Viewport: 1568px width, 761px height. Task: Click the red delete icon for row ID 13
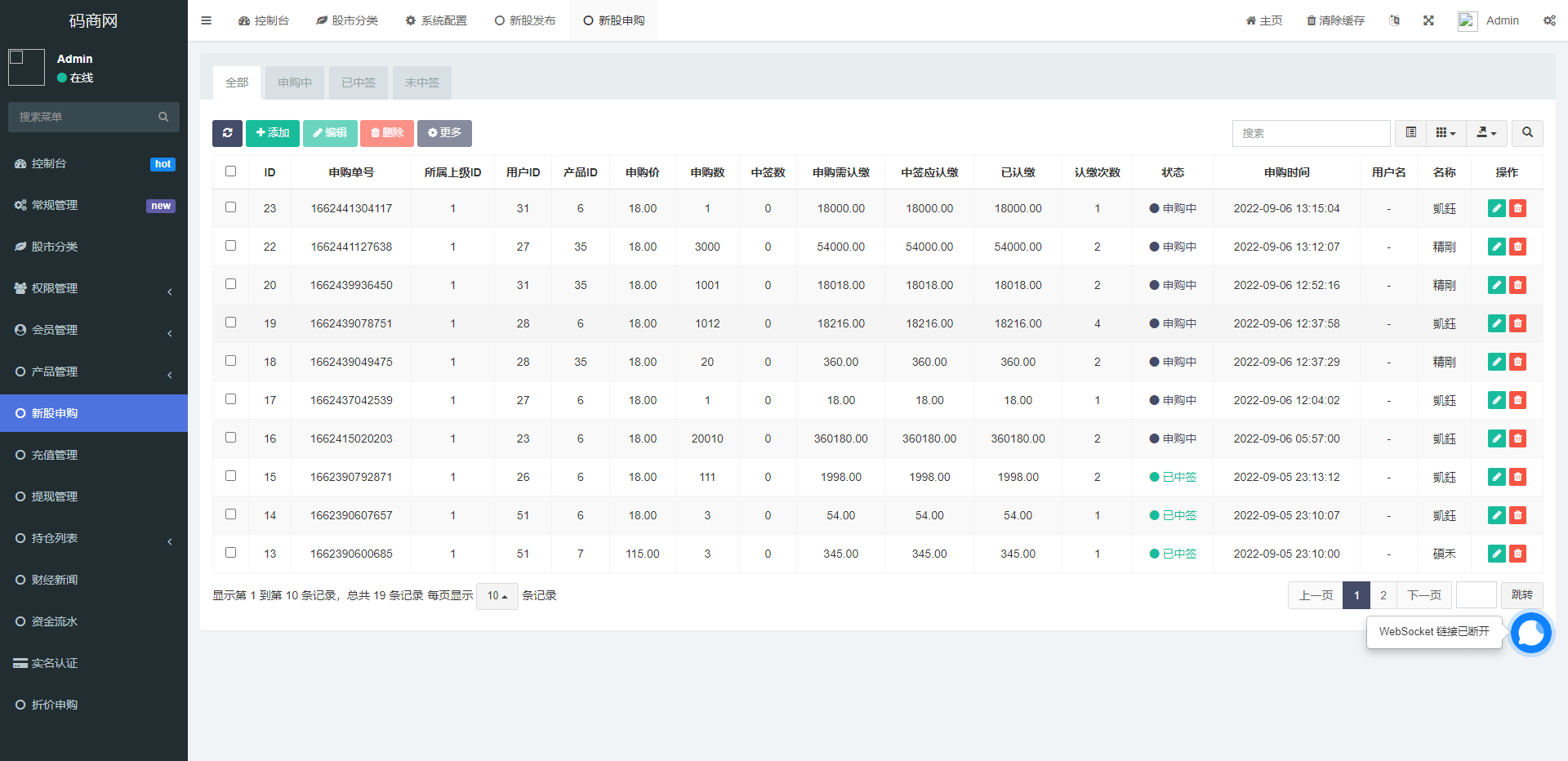1517,554
